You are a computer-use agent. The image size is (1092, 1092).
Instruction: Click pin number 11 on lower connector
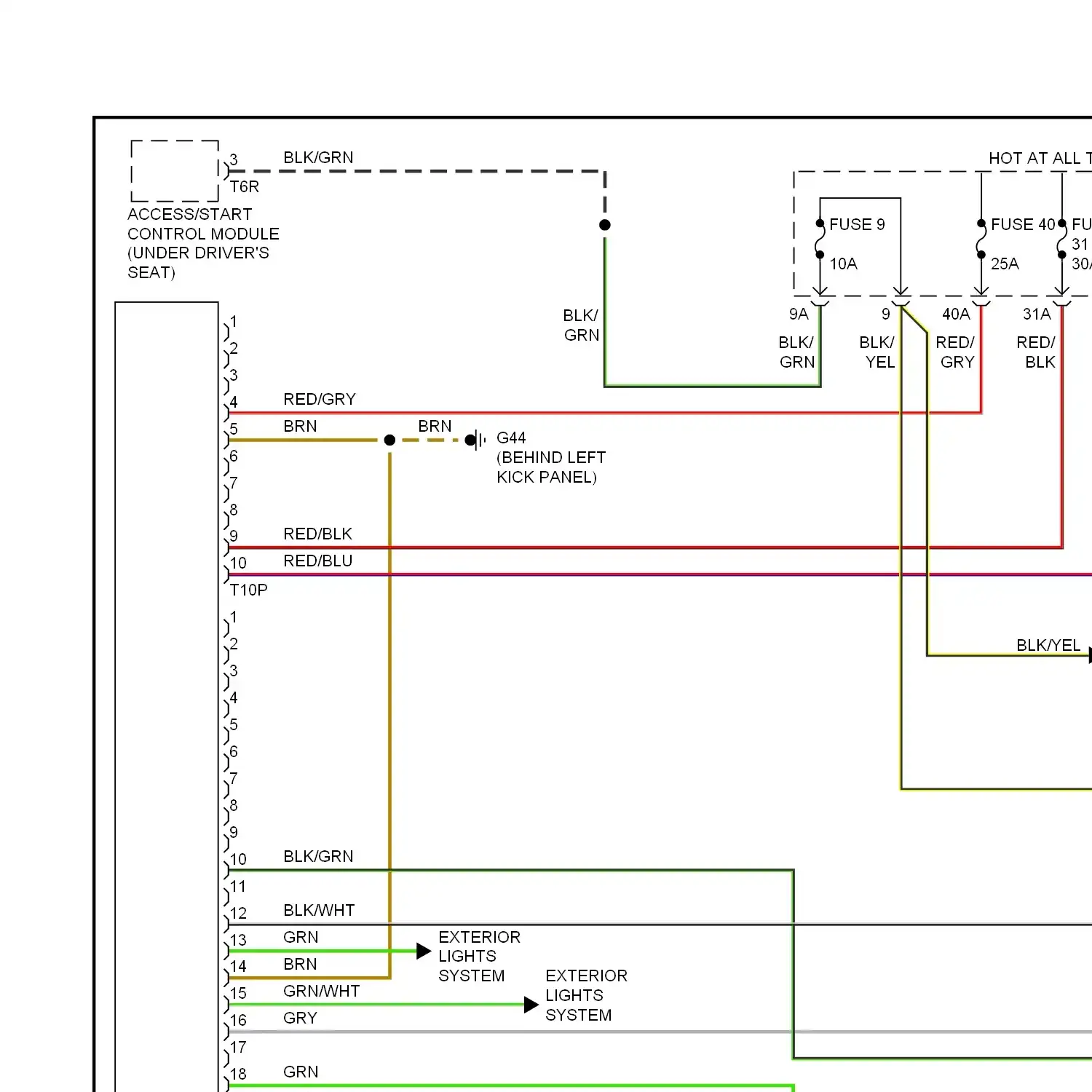(238, 886)
